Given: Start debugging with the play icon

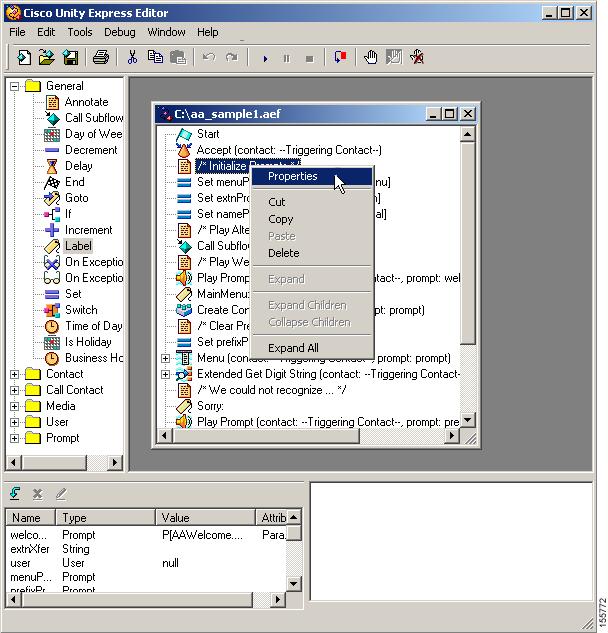Looking at the screenshot, I should point(265,59).
